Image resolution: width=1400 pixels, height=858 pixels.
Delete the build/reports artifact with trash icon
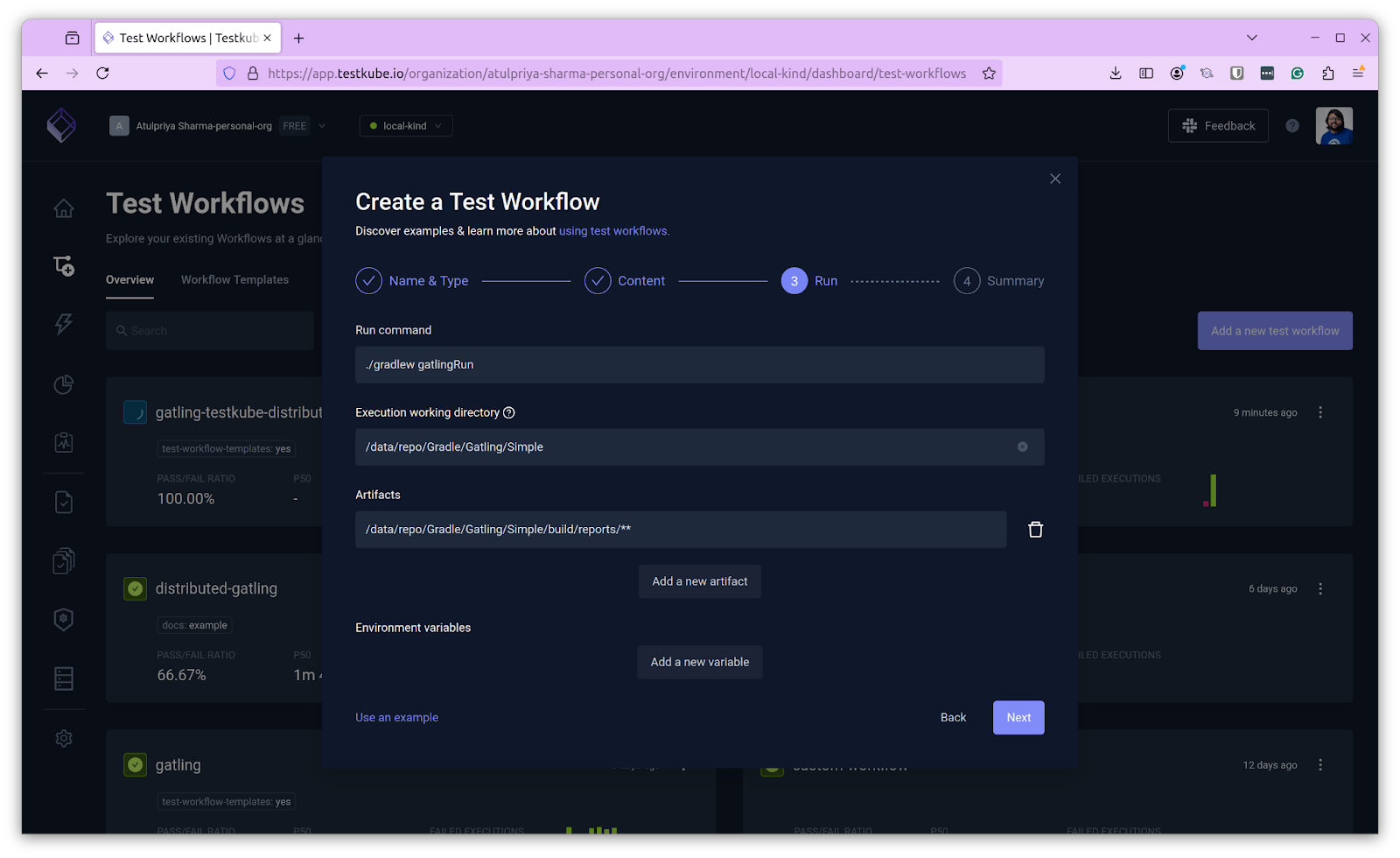tap(1035, 530)
